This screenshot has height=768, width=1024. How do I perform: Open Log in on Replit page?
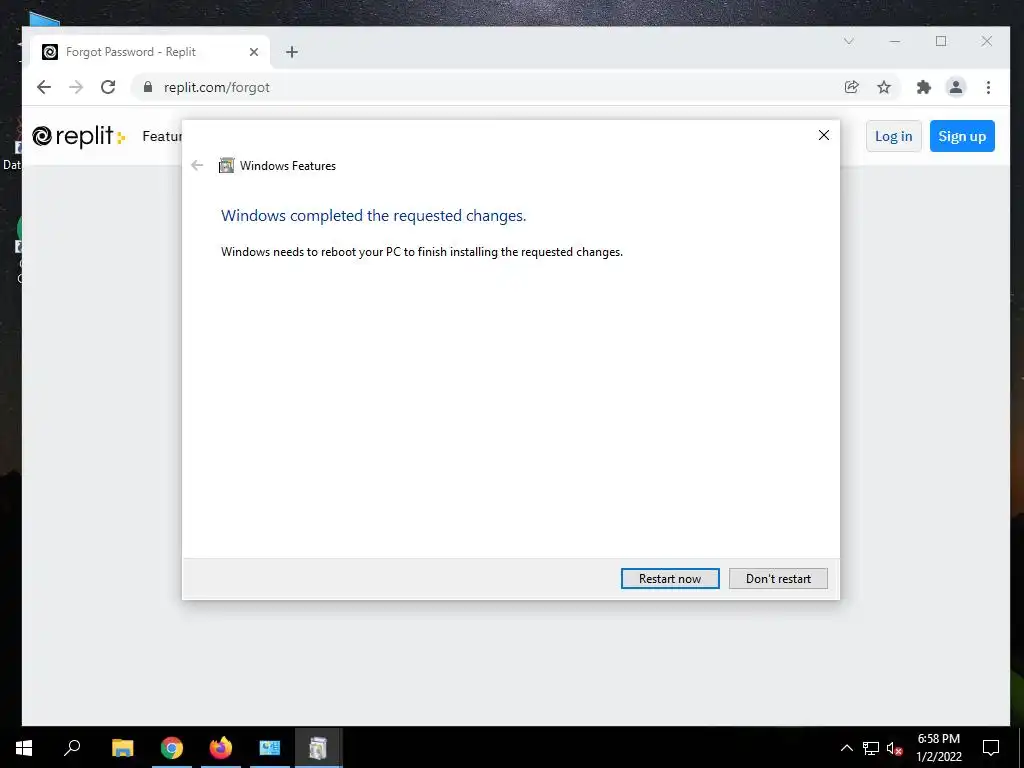coord(893,136)
